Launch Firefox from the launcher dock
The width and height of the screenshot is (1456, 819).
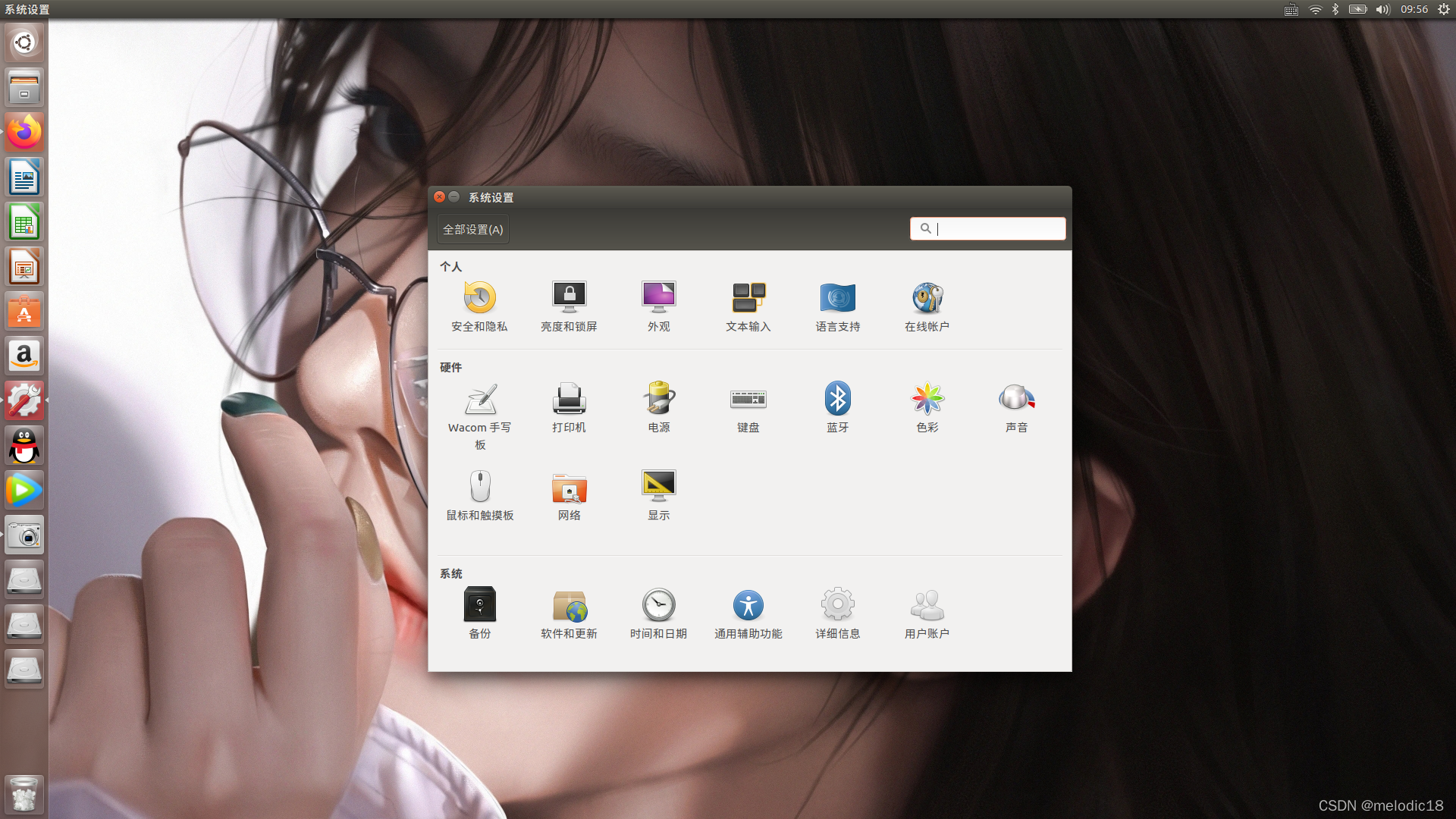pos(24,133)
